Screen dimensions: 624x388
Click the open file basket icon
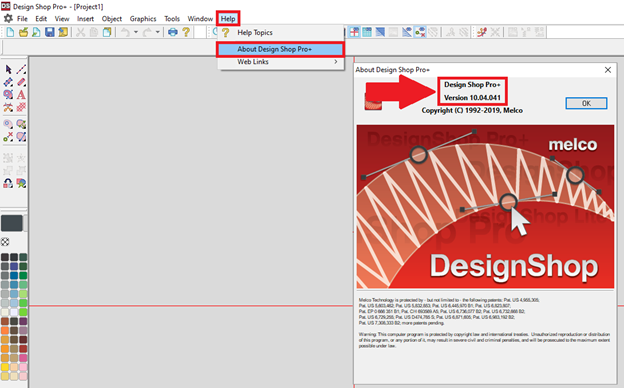pos(23,32)
